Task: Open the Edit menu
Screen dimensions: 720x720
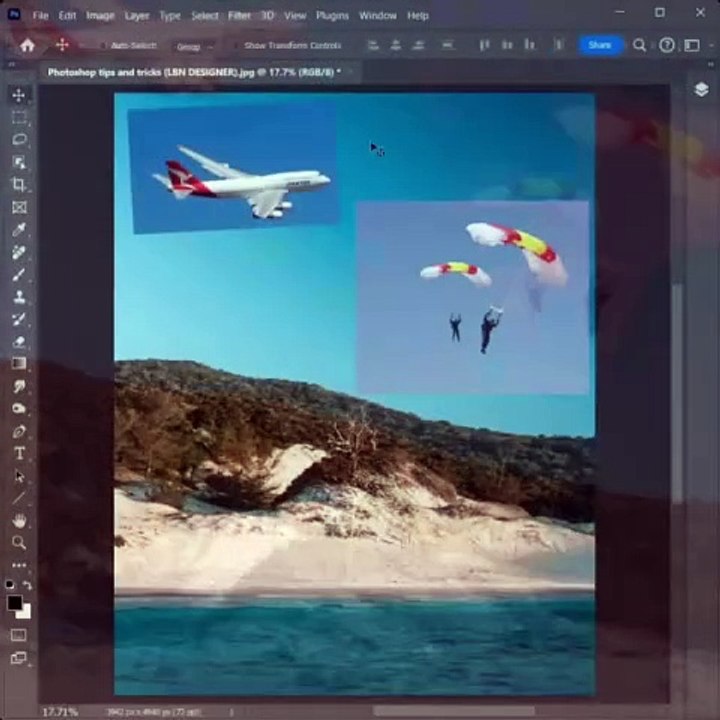Action: pos(67,16)
